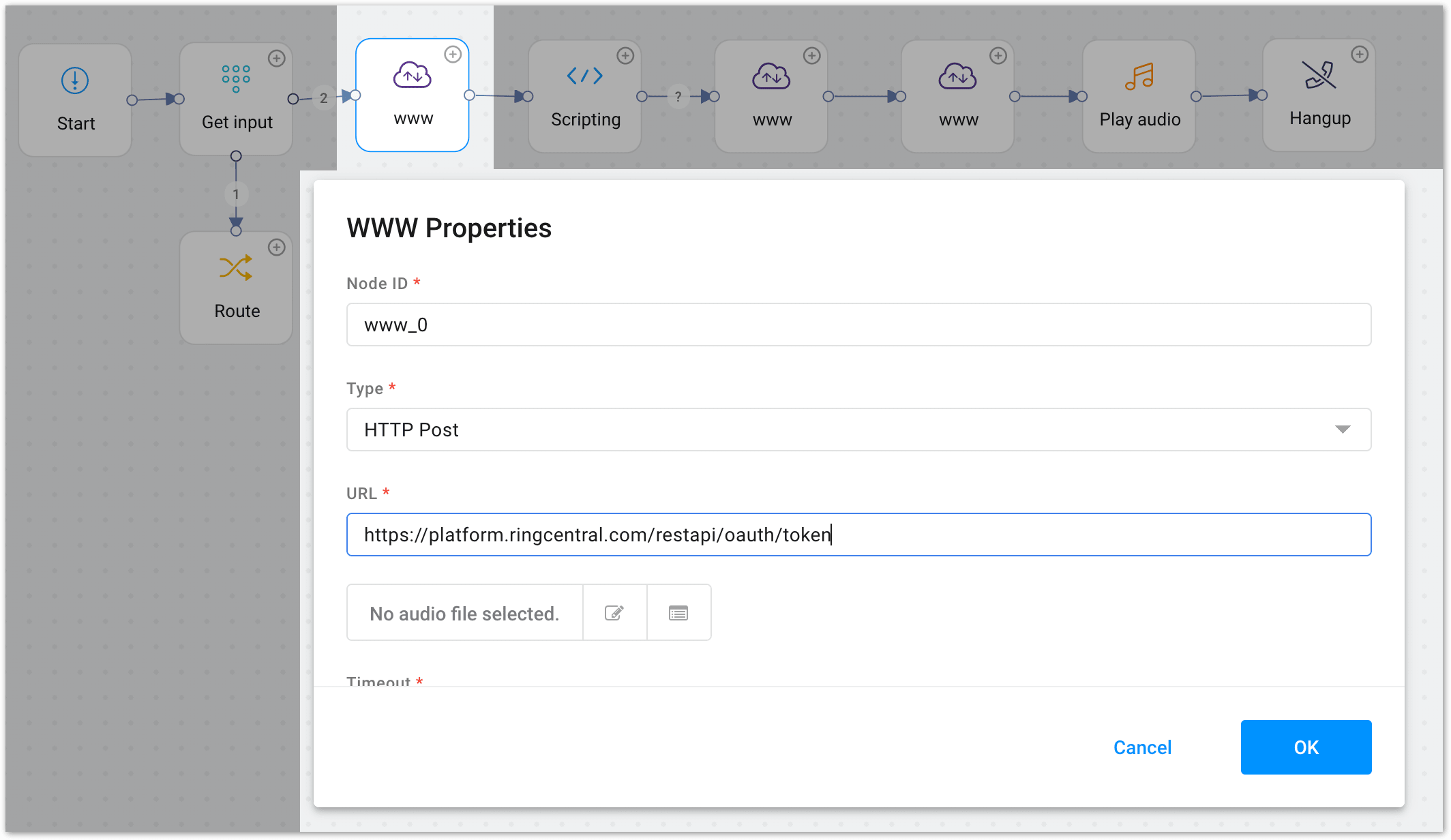Click the Get input node icon
1451x840 pixels.
click(x=235, y=78)
